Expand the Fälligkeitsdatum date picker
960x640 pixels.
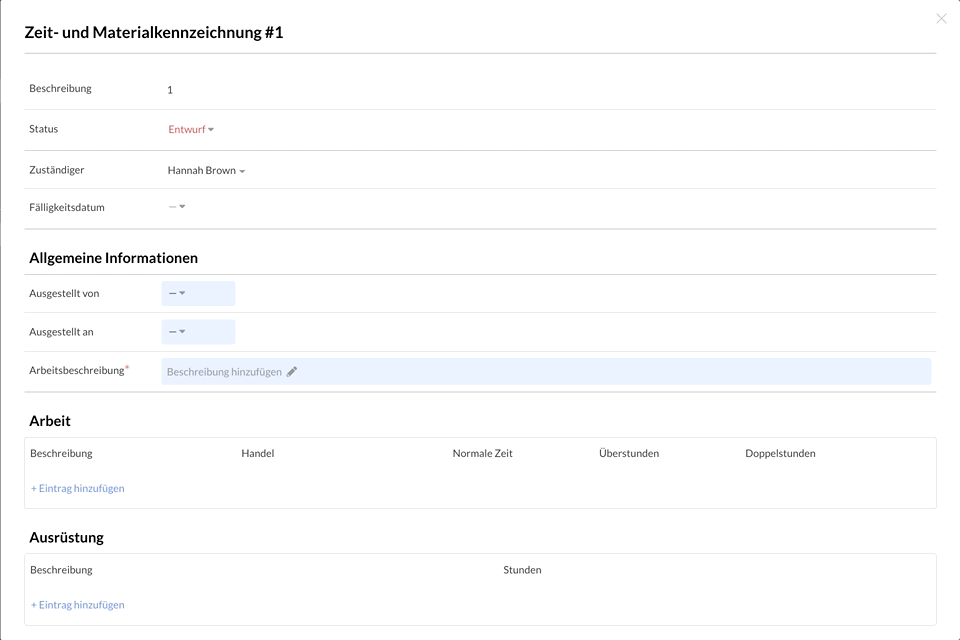pos(177,207)
